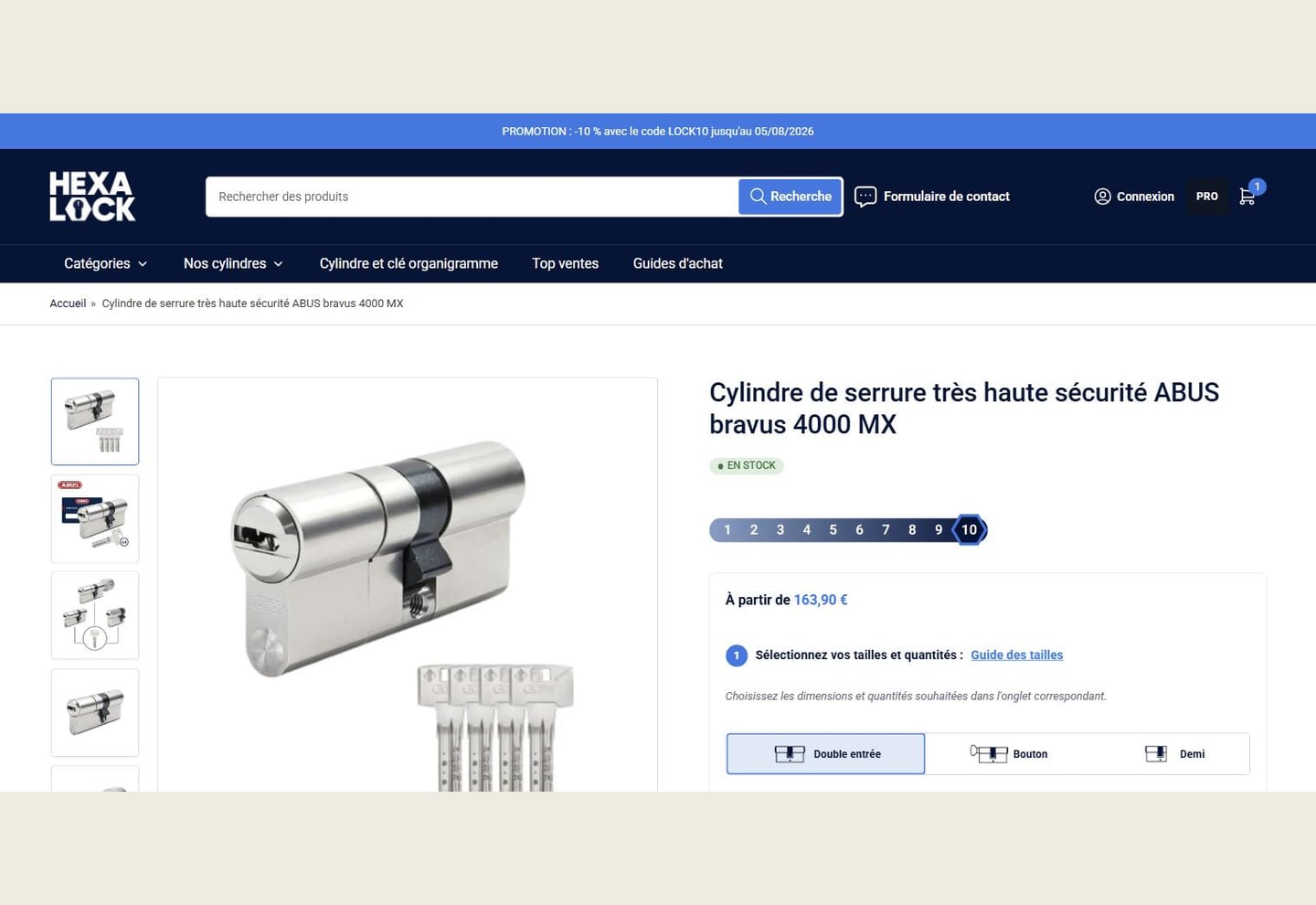Open the Guide des tailles link
This screenshot has height=905, width=1316.
tap(1016, 655)
